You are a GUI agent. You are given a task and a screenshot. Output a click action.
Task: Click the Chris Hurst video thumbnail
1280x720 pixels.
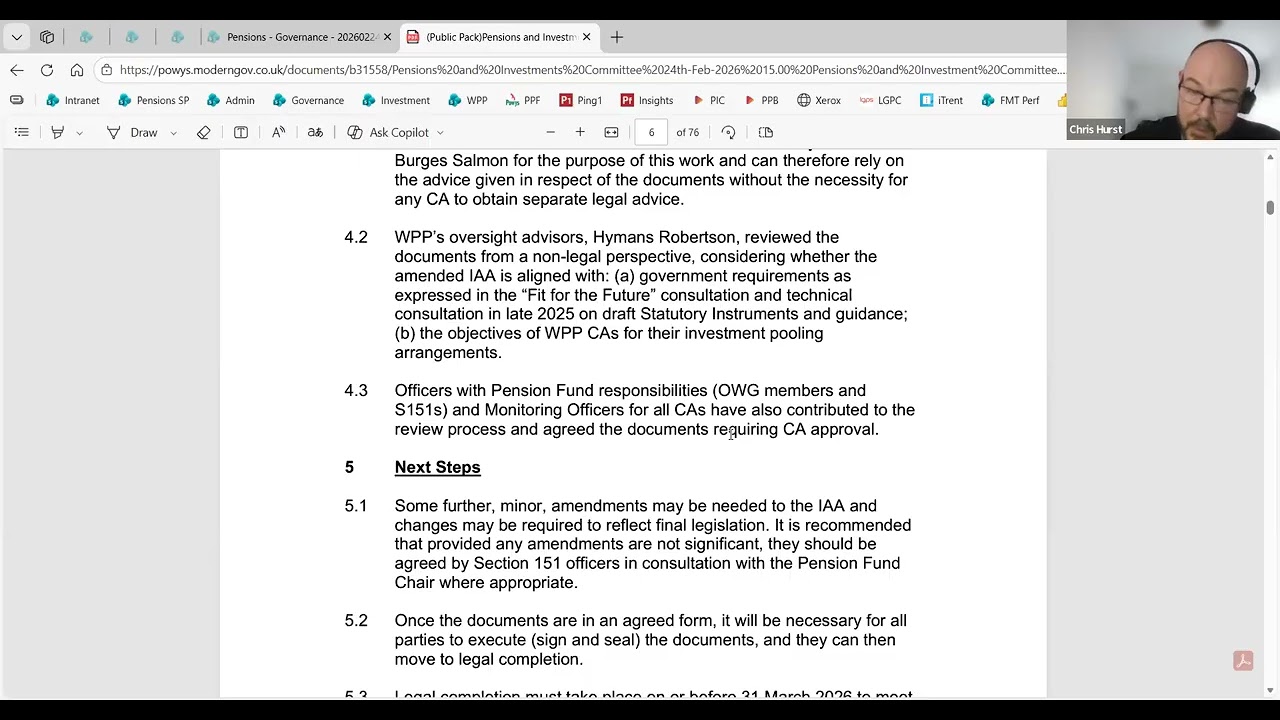click(x=1173, y=80)
